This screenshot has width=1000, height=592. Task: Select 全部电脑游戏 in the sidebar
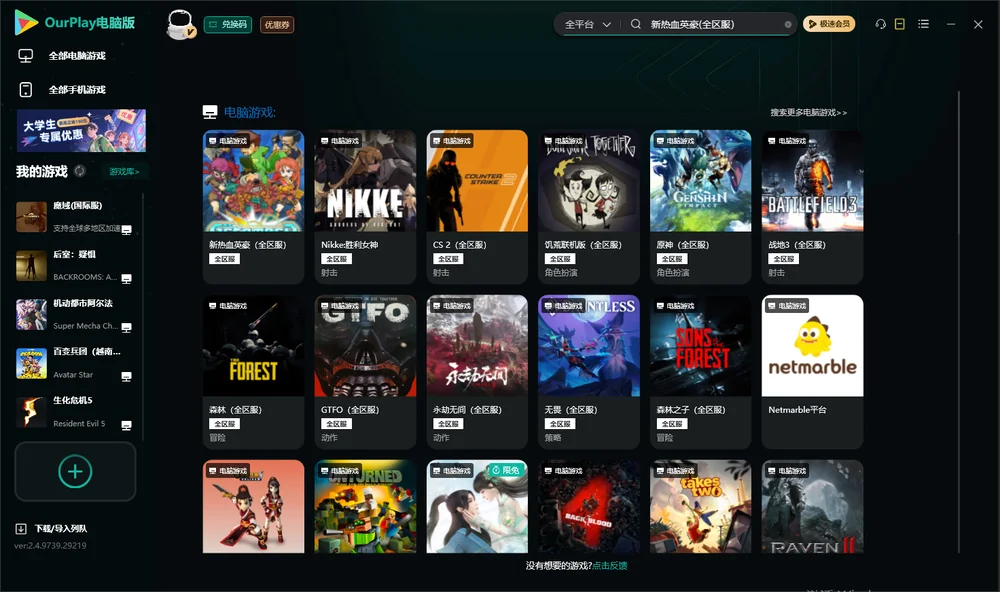[x=62, y=56]
